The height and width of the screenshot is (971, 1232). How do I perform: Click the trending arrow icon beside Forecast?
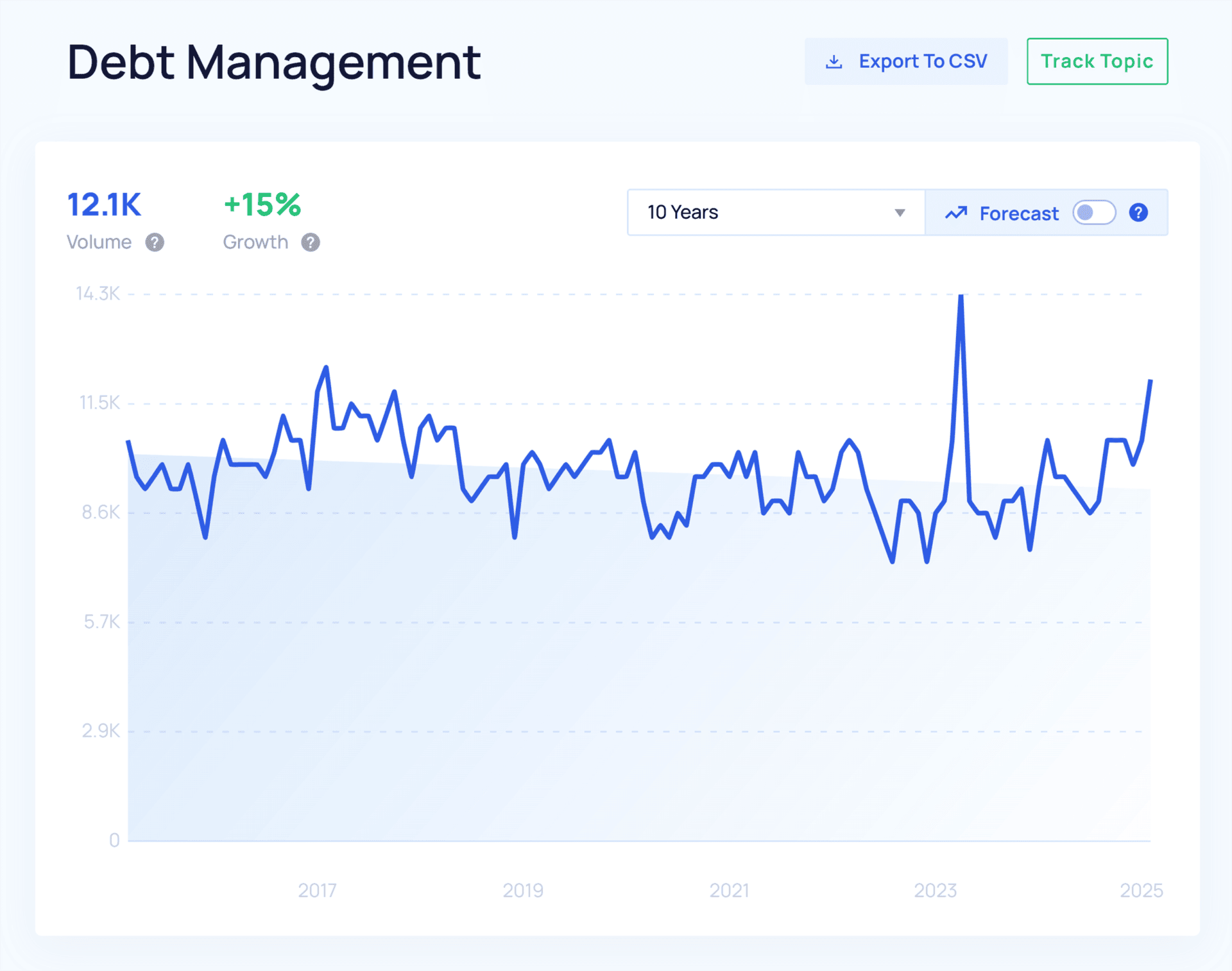point(955,213)
